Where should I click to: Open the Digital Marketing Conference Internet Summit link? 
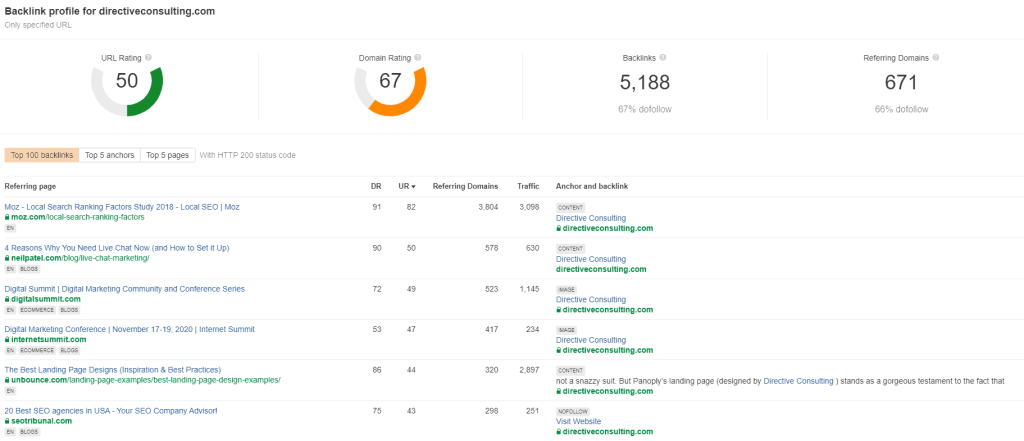[x=129, y=329]
